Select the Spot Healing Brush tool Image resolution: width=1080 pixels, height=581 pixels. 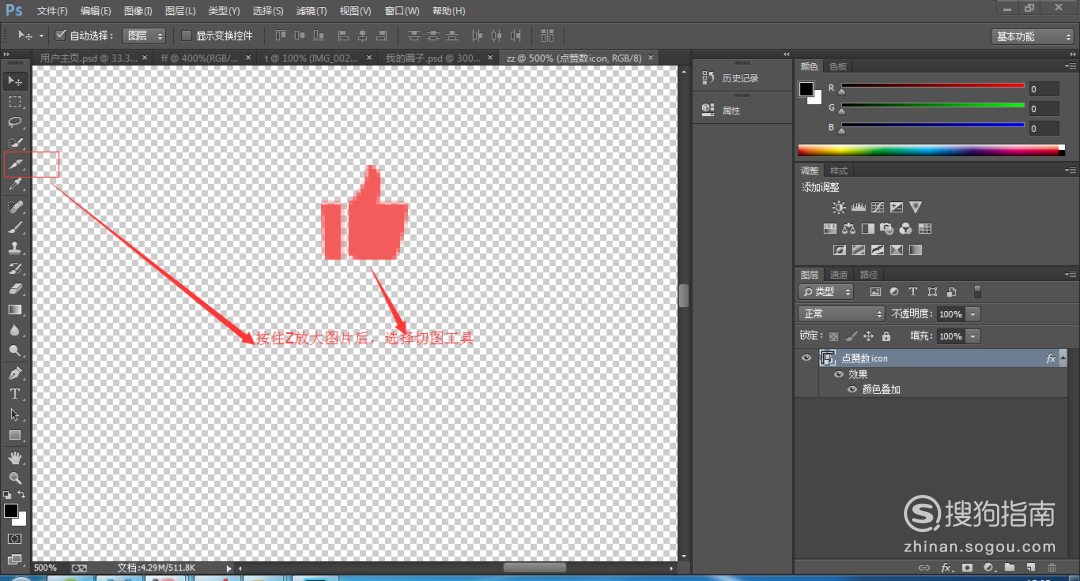point(15,207)
